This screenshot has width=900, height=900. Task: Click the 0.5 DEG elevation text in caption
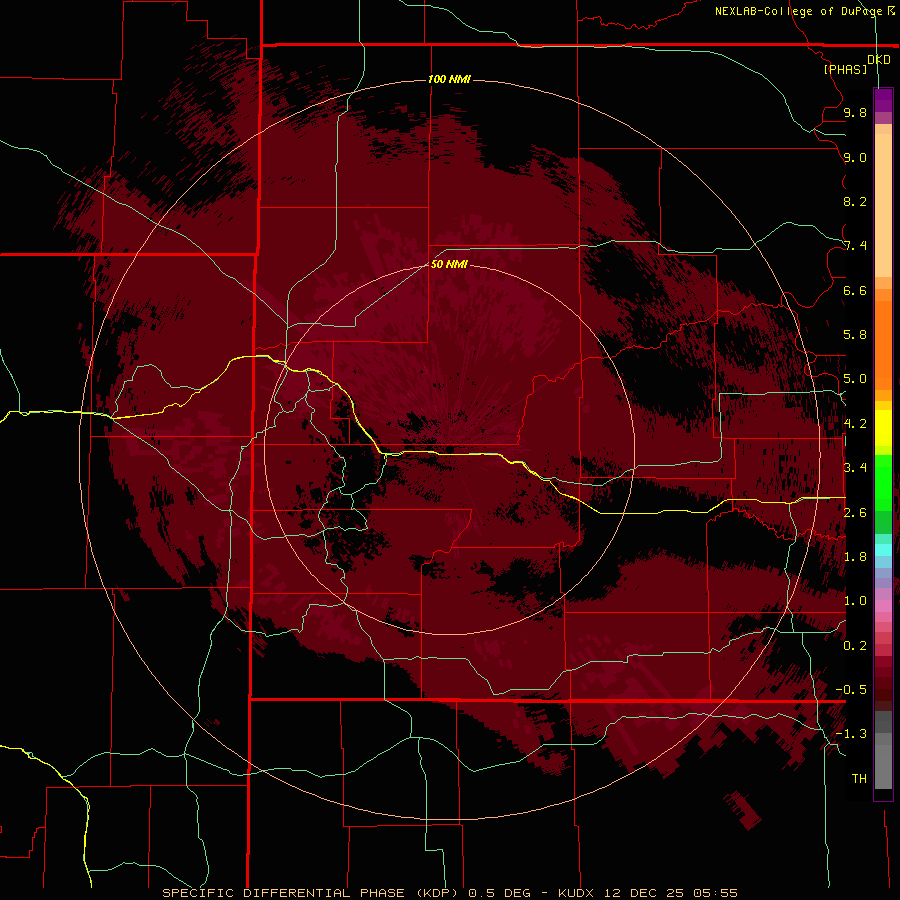pyautogui.click(x=499, y=893)
